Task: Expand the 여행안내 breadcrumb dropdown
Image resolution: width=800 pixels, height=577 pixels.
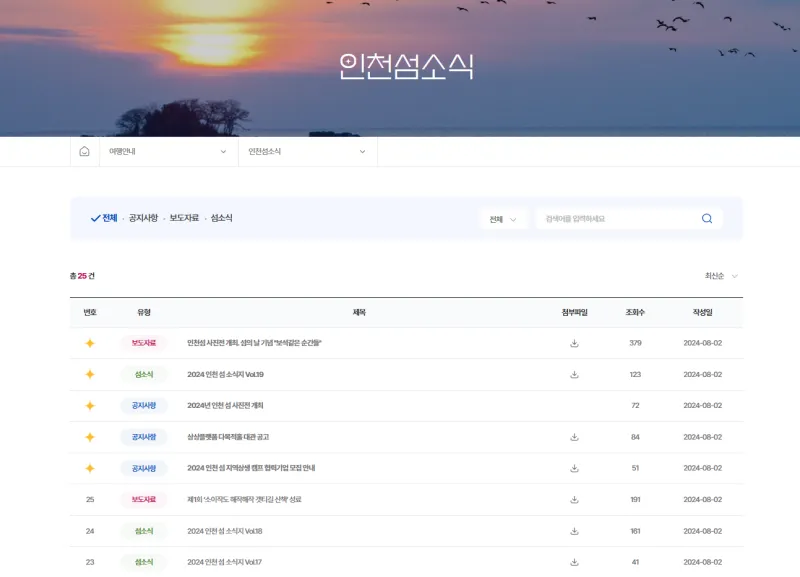Action: click(168, 152)
